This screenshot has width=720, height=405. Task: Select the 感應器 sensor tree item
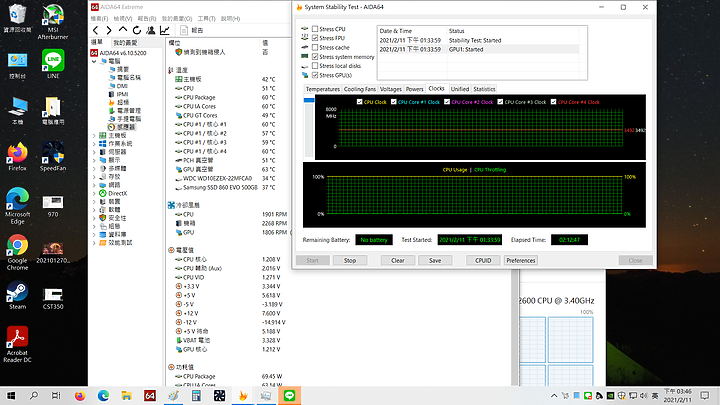coord(122,127)
